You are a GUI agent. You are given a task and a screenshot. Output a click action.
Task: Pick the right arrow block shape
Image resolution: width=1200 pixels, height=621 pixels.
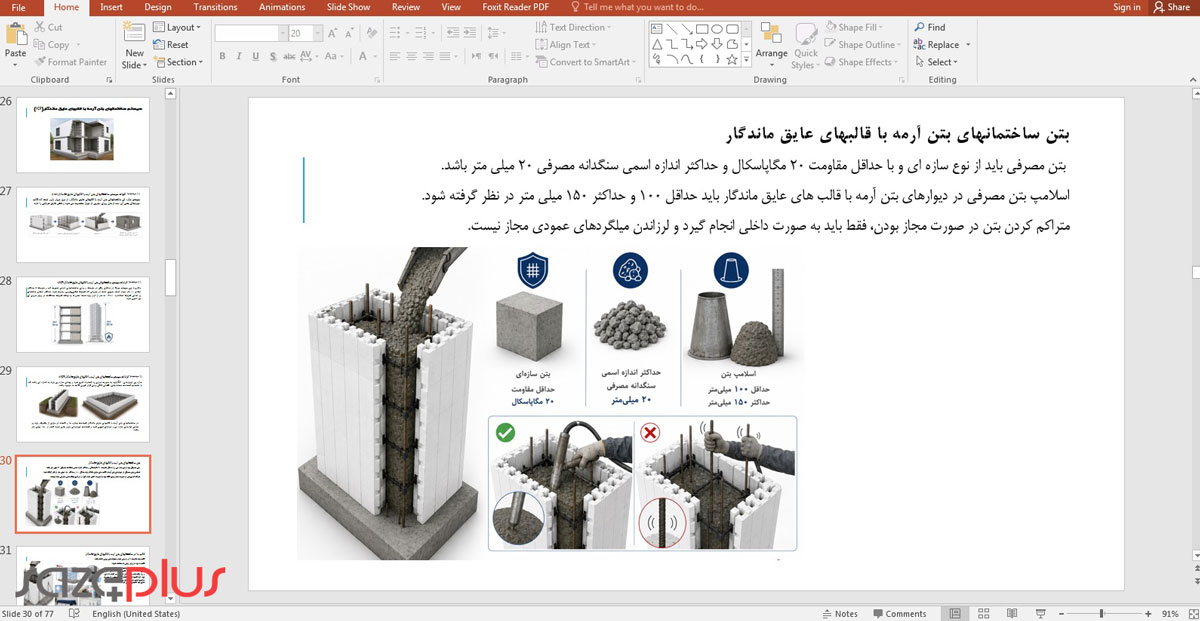[702, 44]
